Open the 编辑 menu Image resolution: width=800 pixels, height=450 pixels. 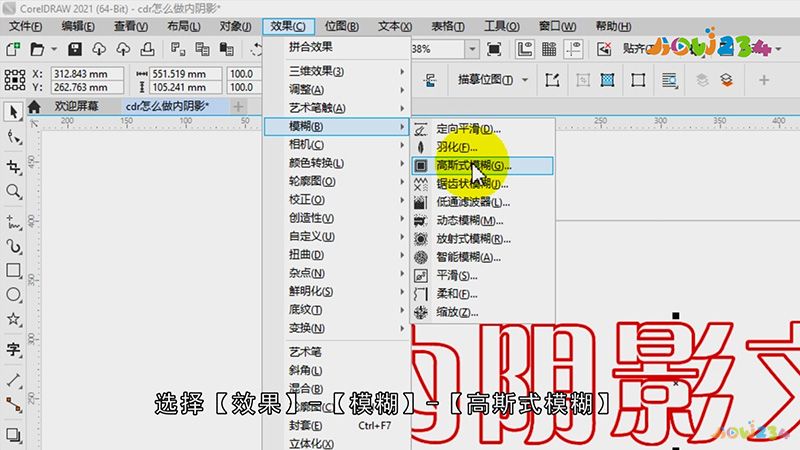(78, 27)
